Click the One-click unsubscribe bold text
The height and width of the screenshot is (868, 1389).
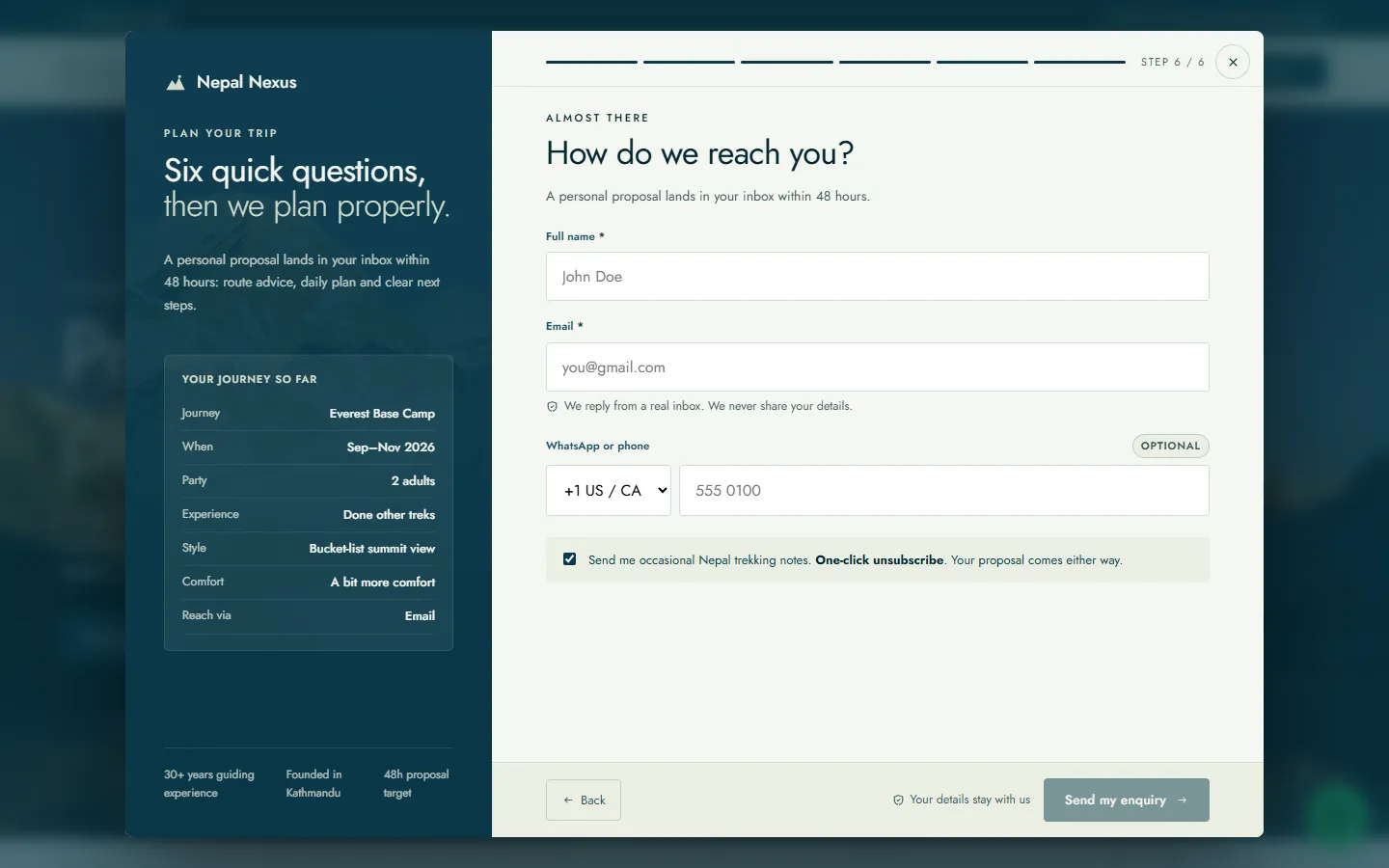click(880, 559)
